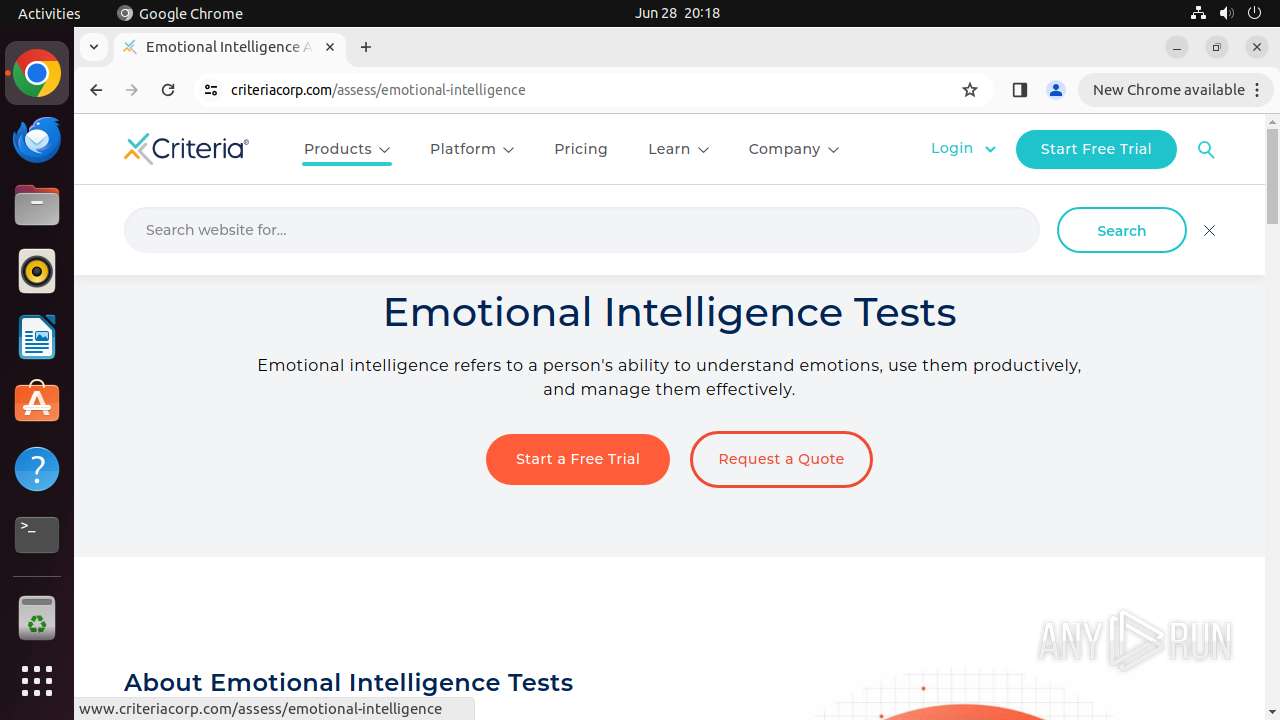Open Files from the Ubuntu dock
1280x720 pixels.
point(37,206)
